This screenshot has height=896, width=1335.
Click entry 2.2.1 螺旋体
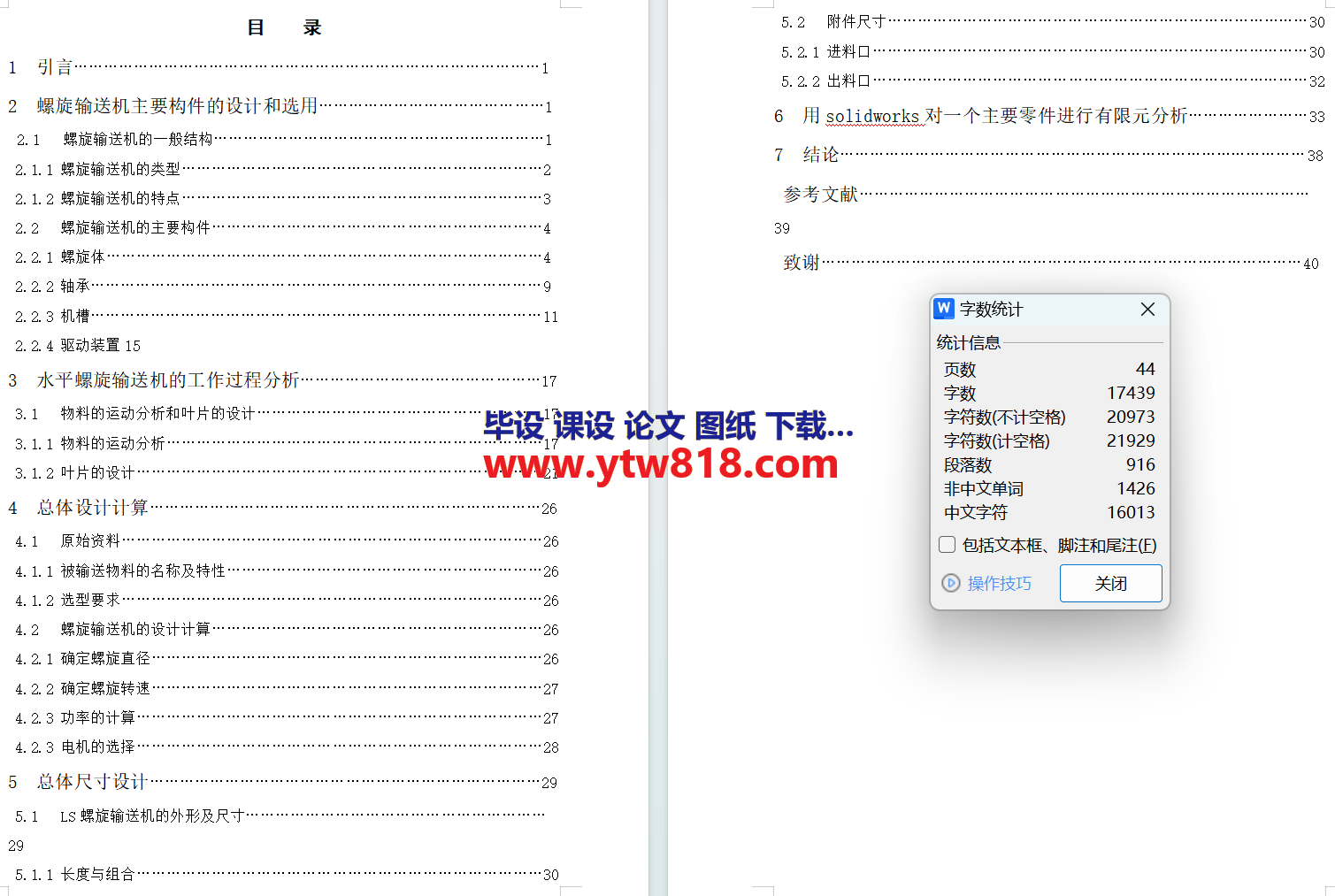click(x=283, y=257)
